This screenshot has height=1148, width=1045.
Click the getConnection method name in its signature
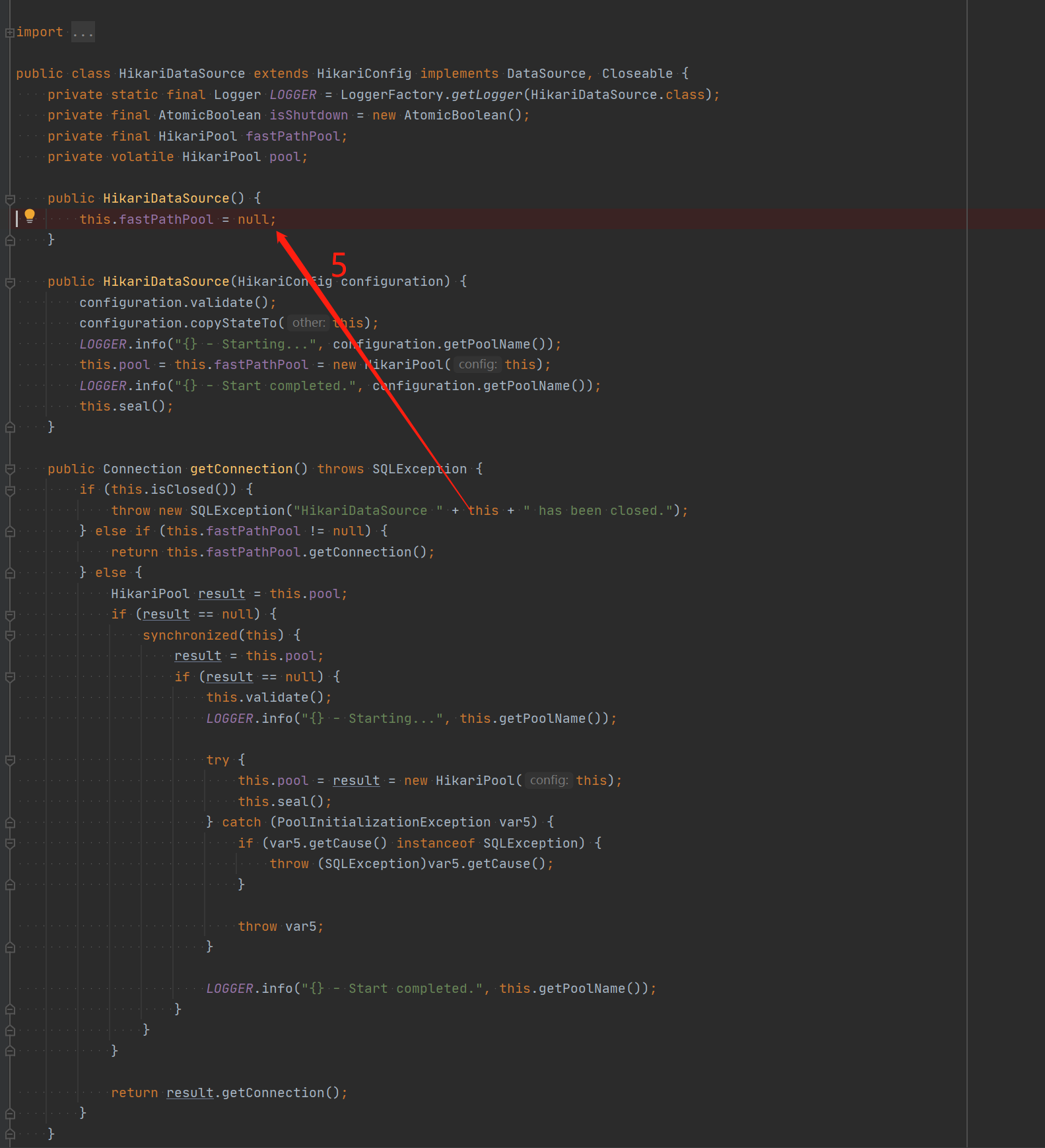pyautogui.click(x=241, y=469)
